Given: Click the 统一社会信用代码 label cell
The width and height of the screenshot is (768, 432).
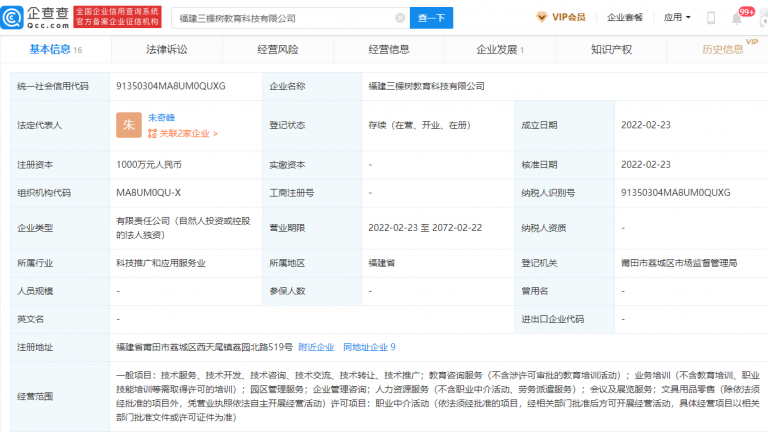Looking at the screenshot, I should pyautogui.click(x=60, y=86).
